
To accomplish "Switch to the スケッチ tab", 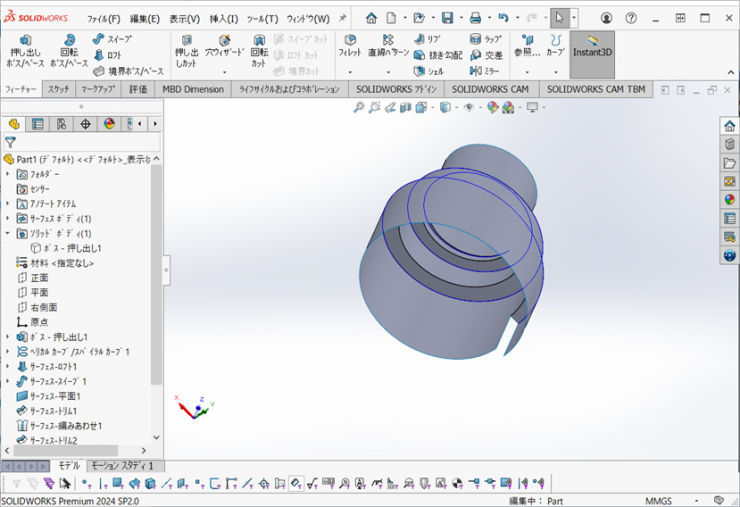I will pyautogui.click(x=58, y=89).
